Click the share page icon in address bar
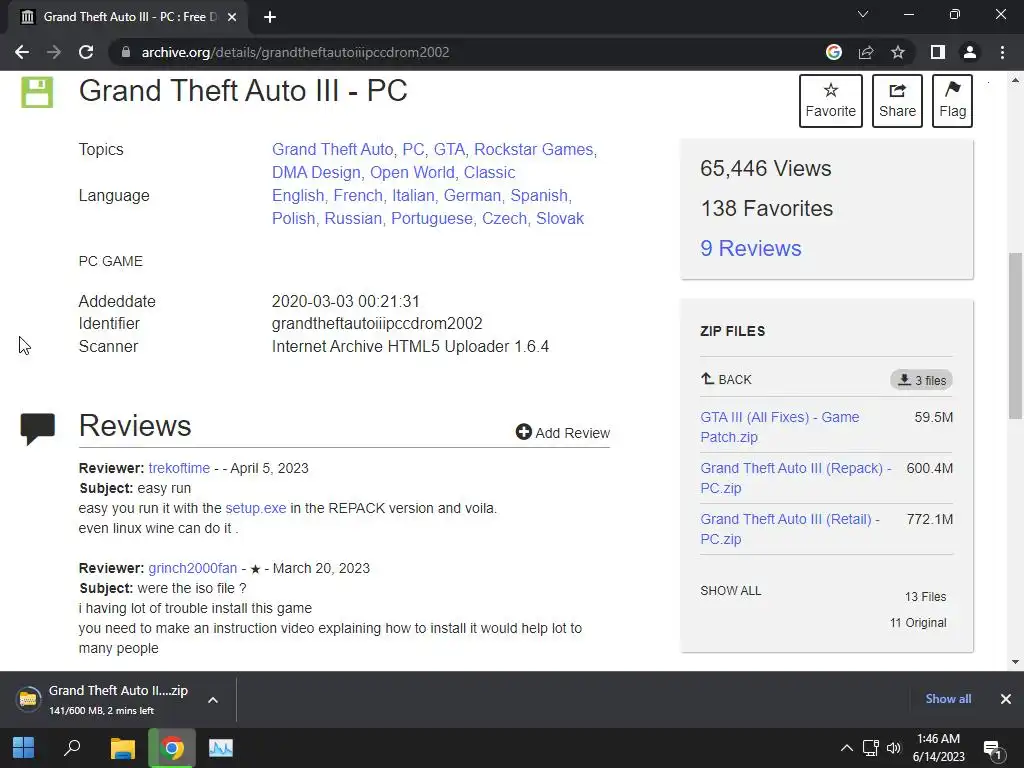 coord(866,52)
